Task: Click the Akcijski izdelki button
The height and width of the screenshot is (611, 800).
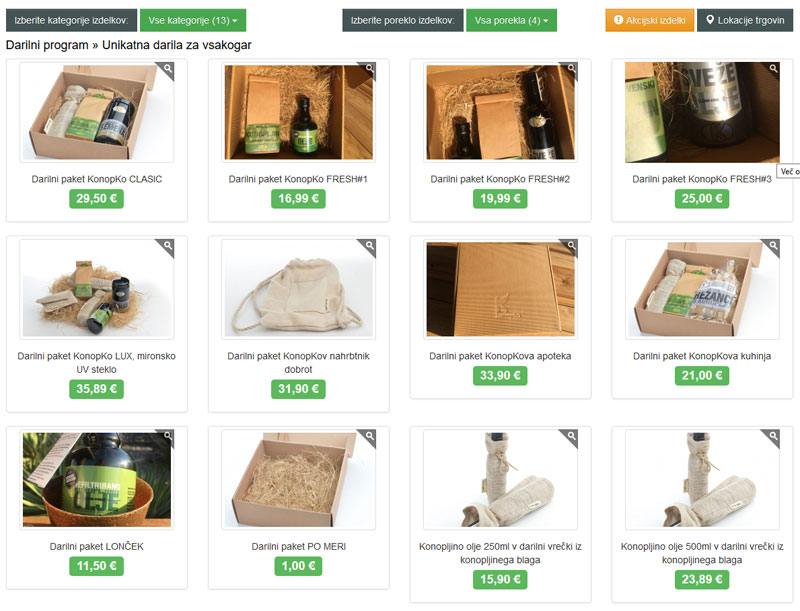Action: point(649,20)
